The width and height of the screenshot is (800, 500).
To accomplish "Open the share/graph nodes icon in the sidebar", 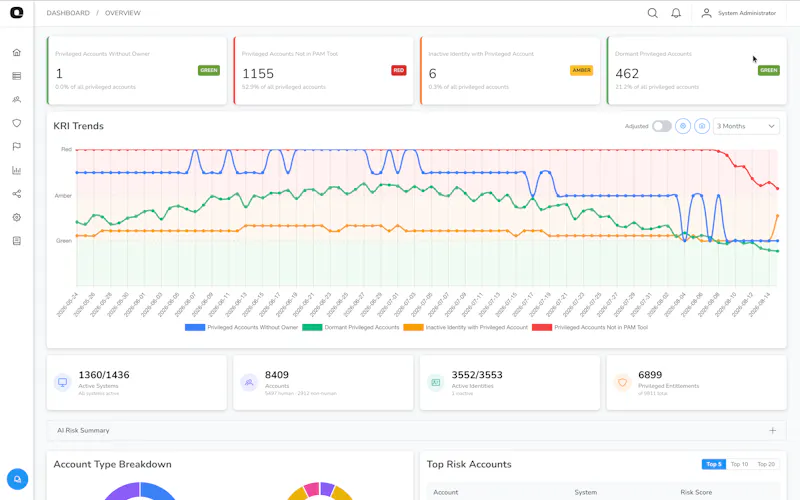I will tap(17, 194).
